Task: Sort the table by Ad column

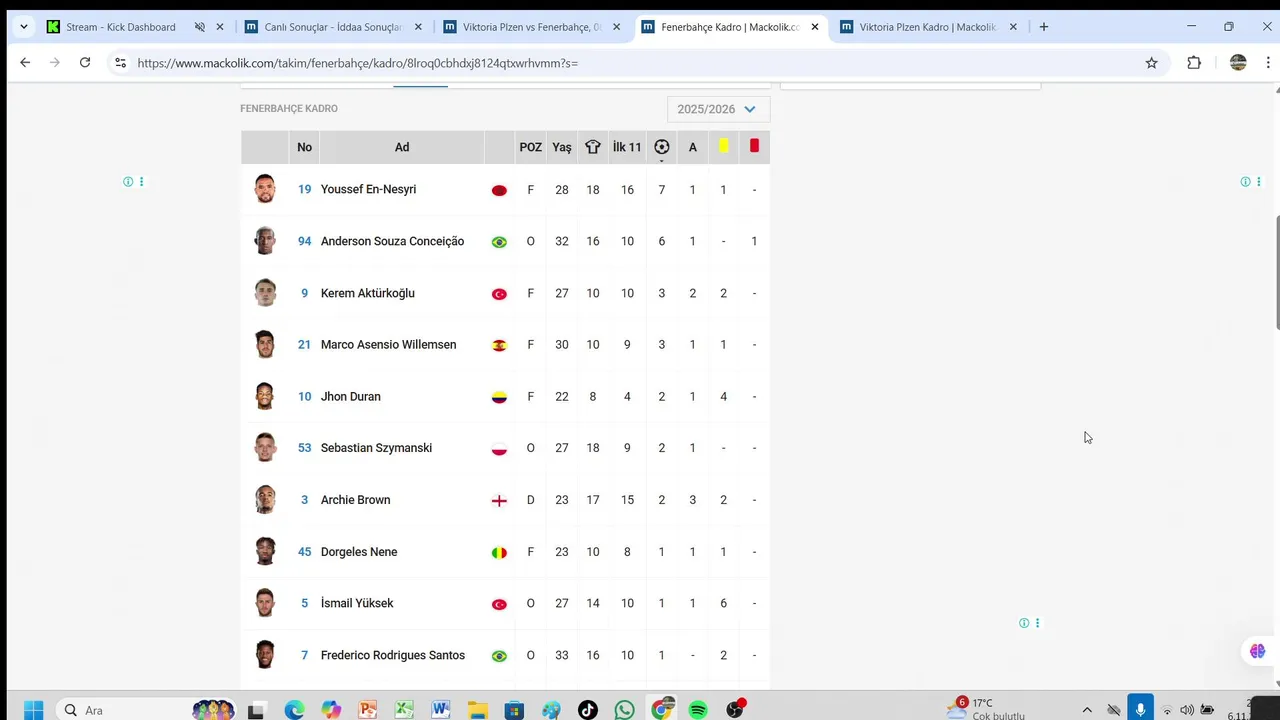Action: tap(402, 147)
